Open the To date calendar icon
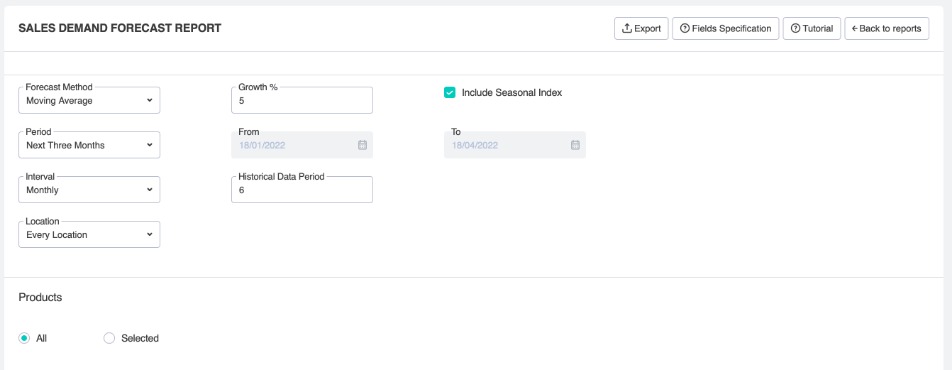The height and width of the screenshot is (370, 952). [575, 145]
